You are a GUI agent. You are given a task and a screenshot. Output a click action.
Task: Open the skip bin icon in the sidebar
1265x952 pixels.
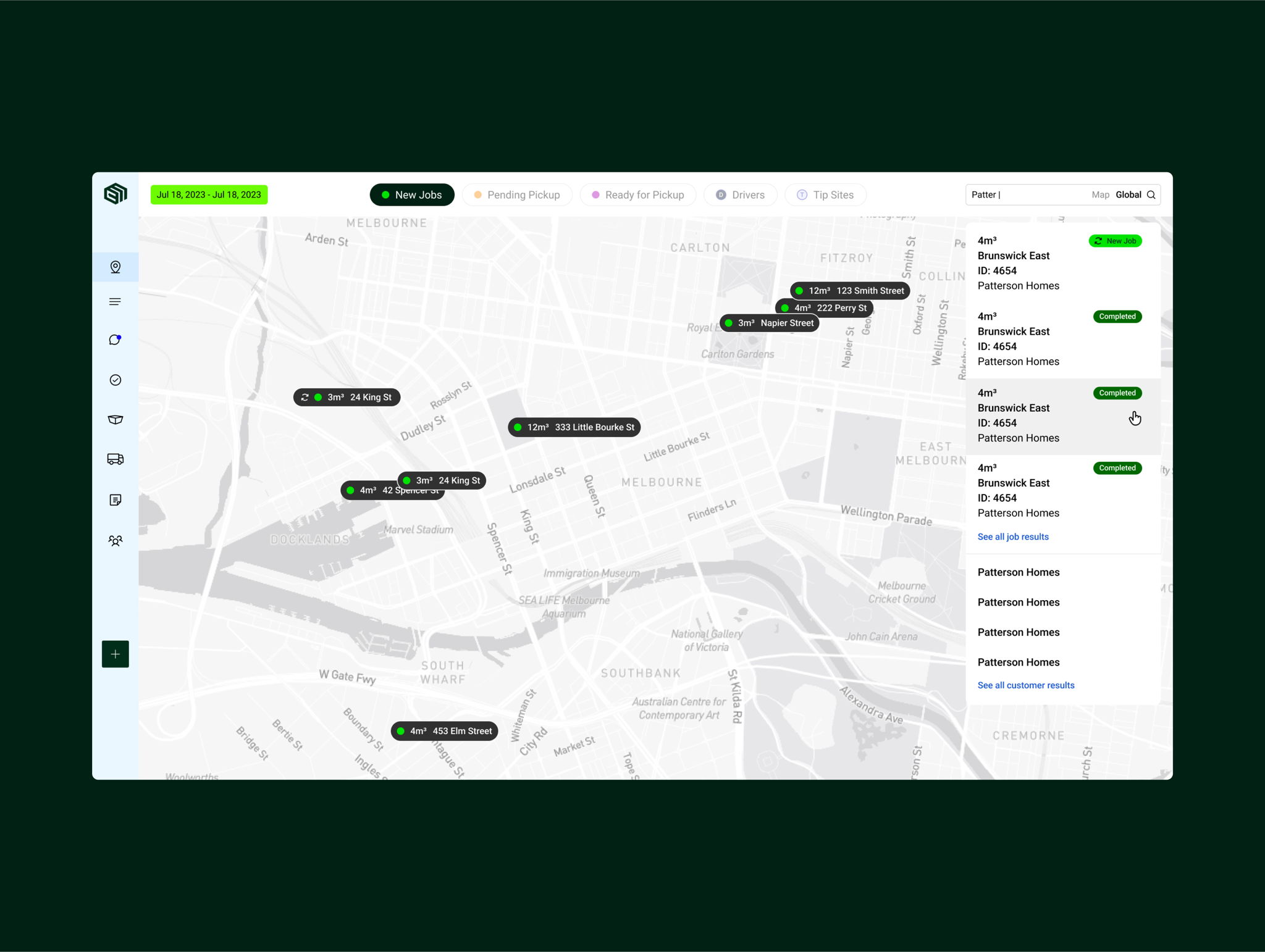pyautogui.click(x=116, y=420)
